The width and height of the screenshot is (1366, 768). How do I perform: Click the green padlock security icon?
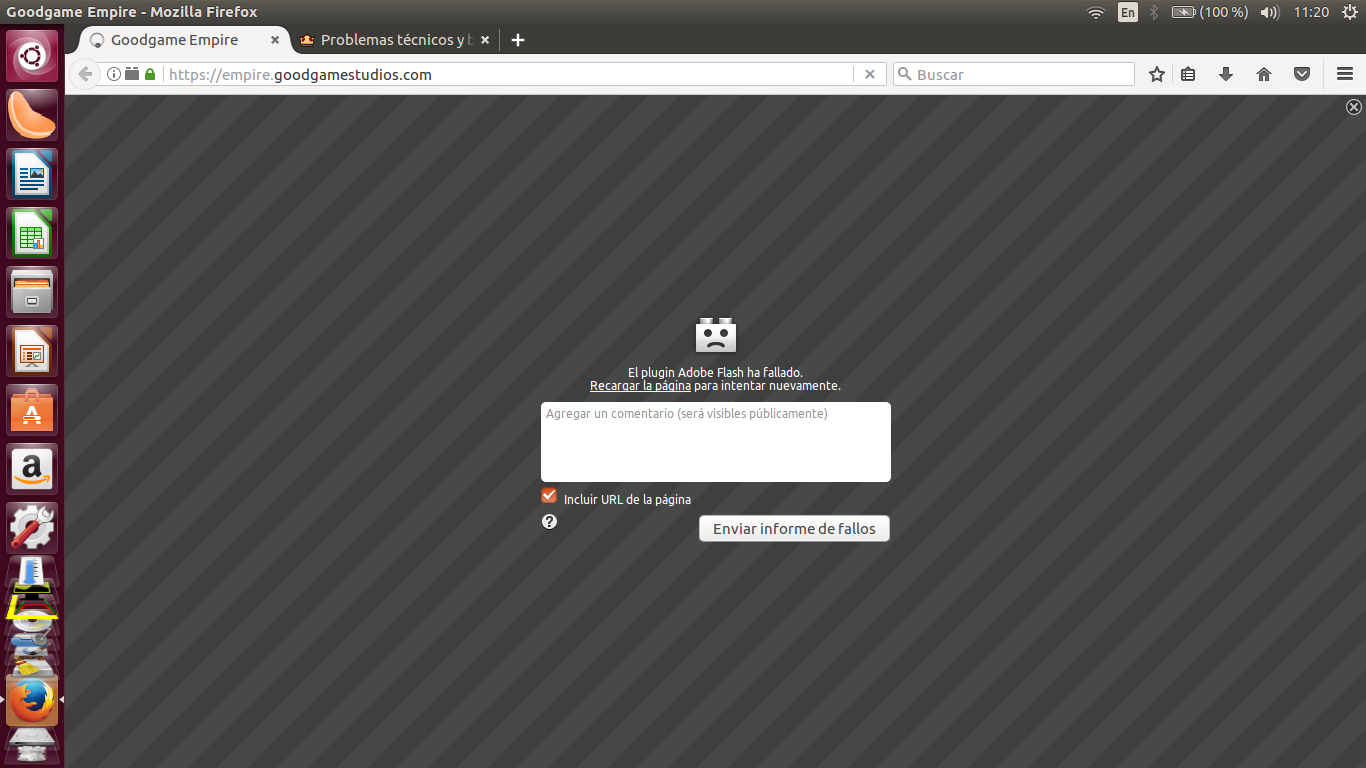(x=150, y=74)
